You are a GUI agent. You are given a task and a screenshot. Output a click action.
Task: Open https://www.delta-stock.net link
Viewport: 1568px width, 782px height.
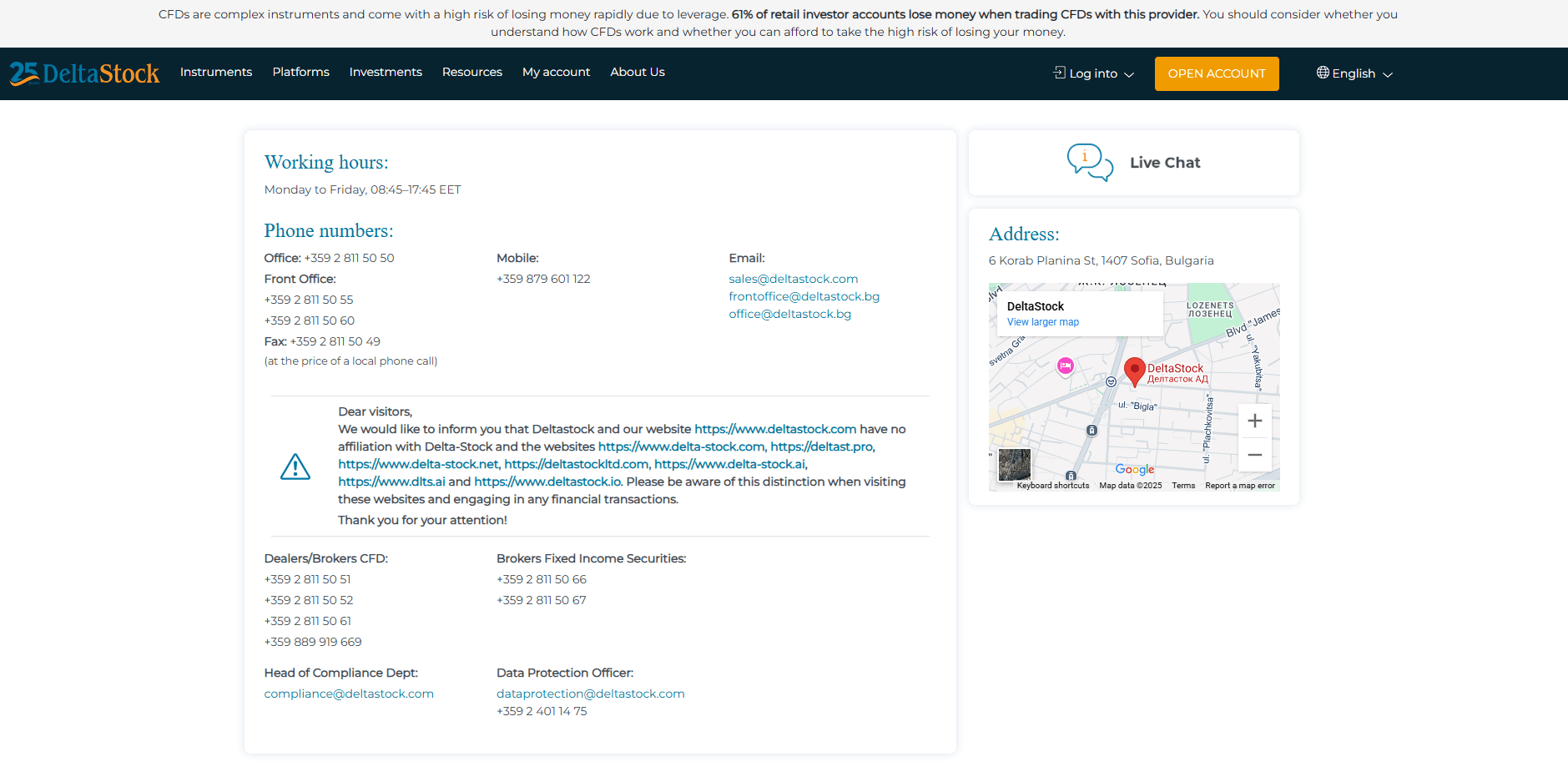pyautogui.click(x=418, y=464)
